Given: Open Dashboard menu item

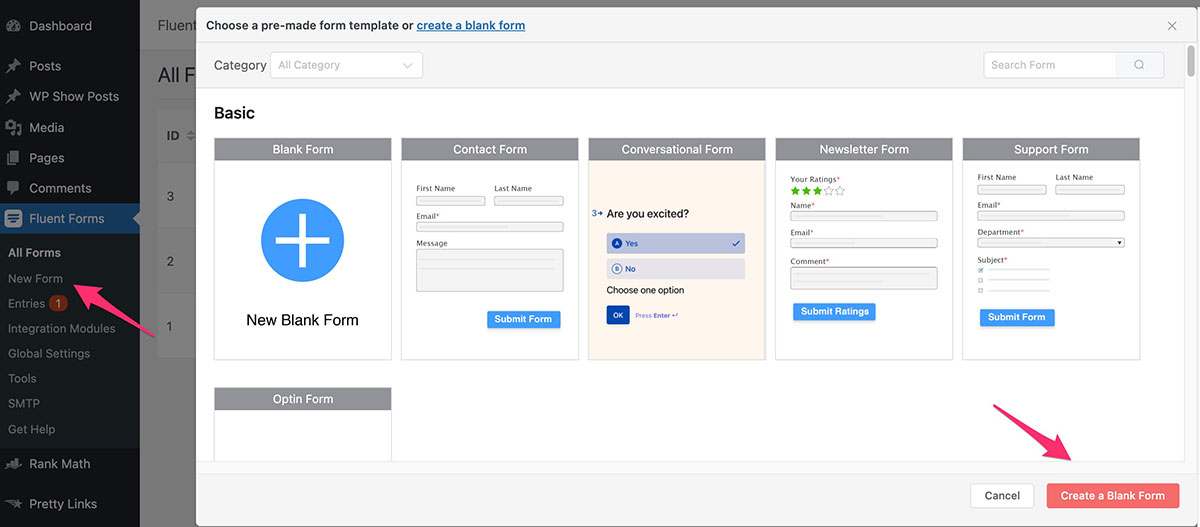Looking at the screenshot, I should (x=60, y=26).
